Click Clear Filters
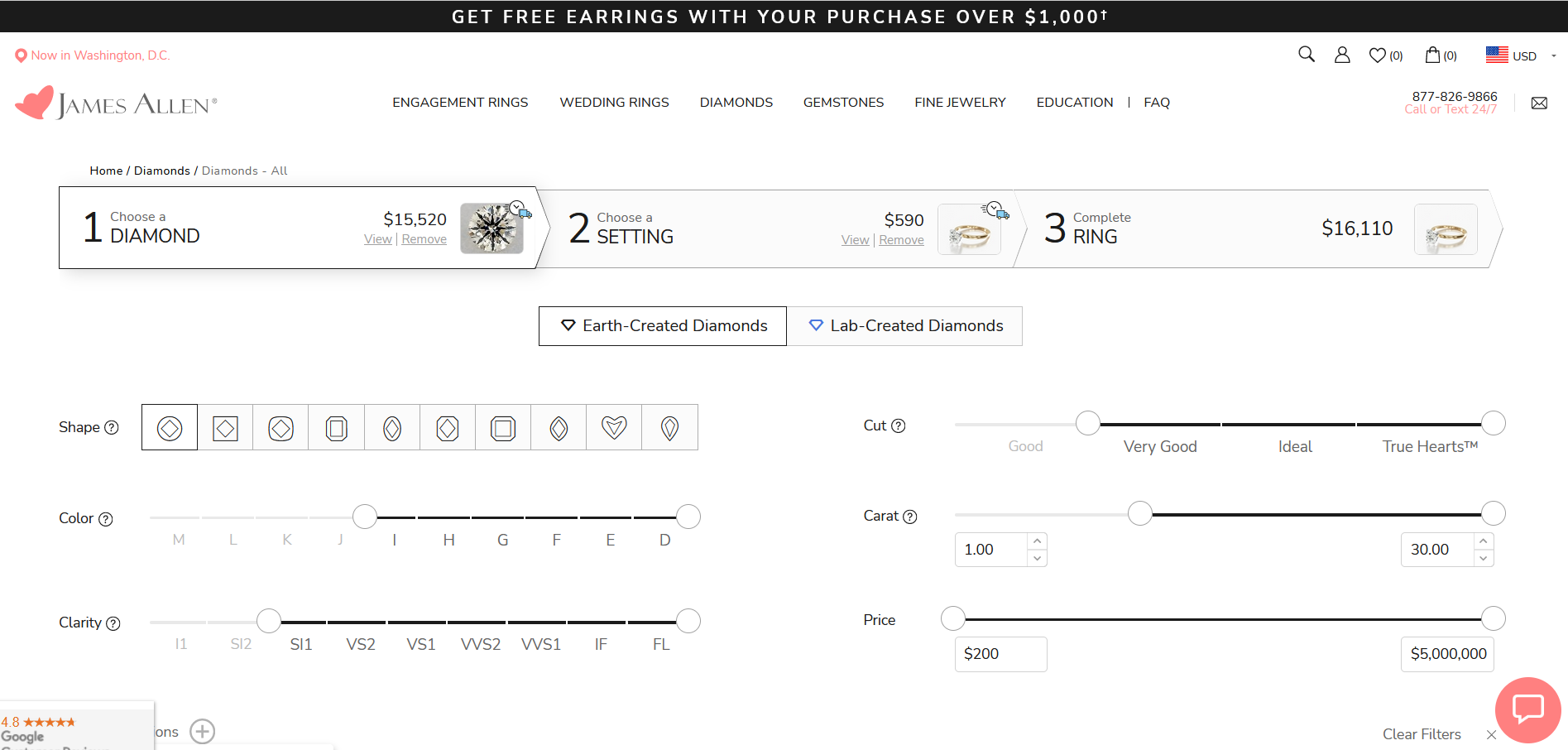Image resolution: width=1568 pixels, height=750 pixels. tap(1422, 734)
